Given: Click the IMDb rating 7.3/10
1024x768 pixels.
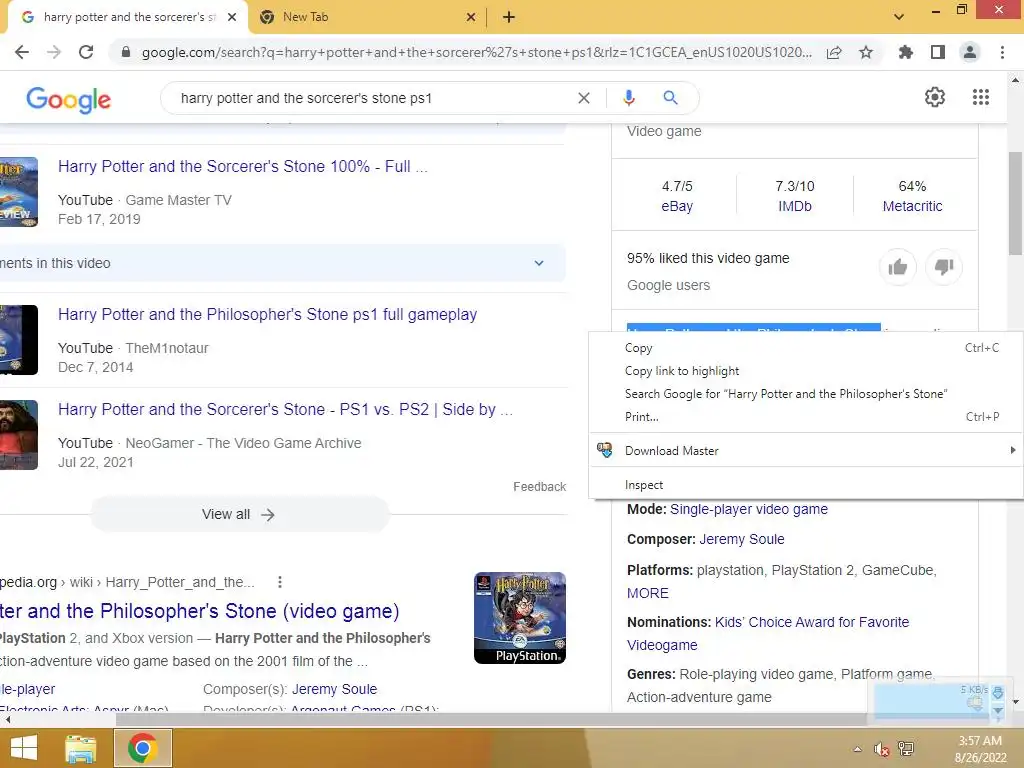Looking at the screenshot, I should 795,196.
